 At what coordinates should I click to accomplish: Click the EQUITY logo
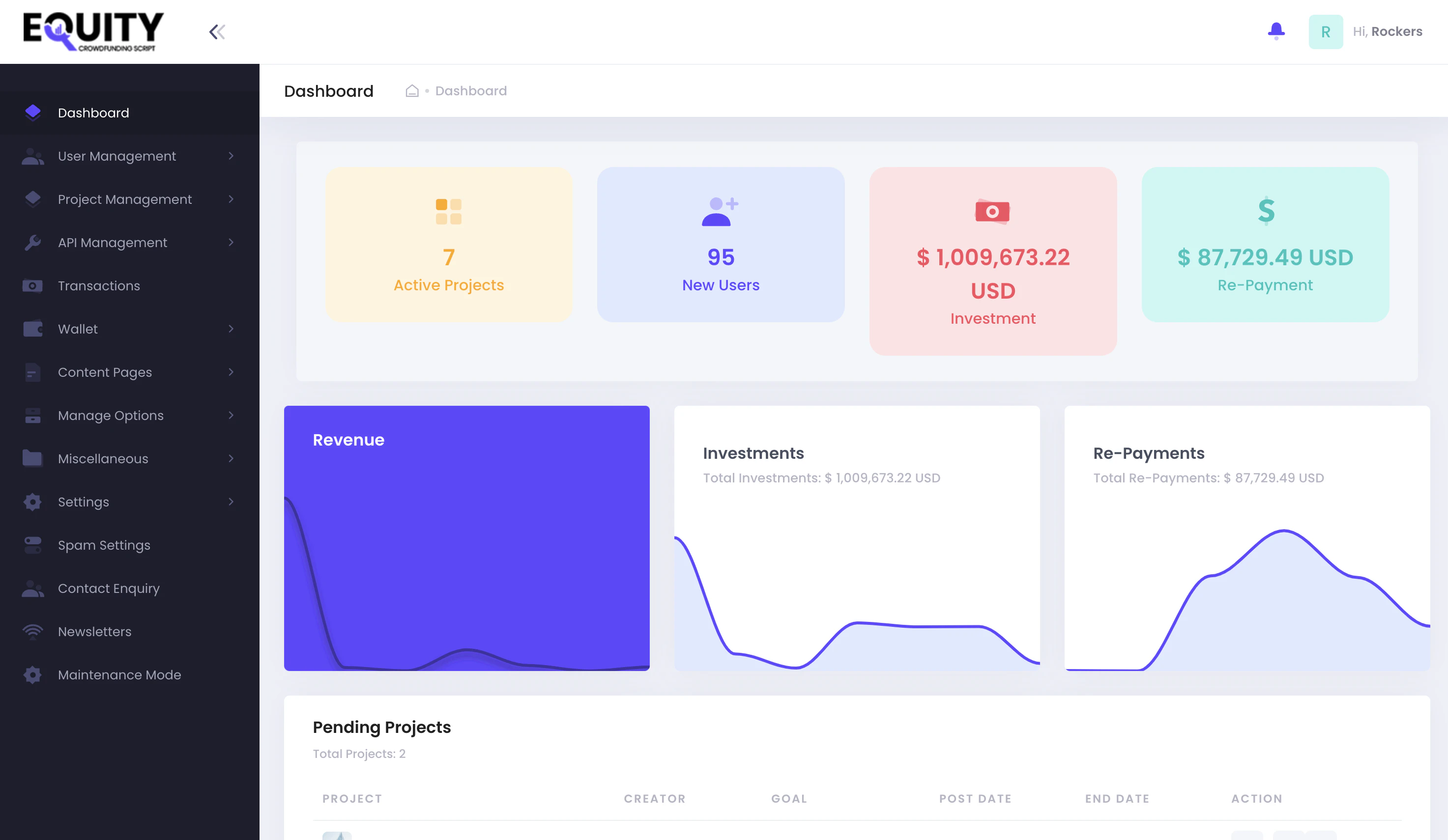click(92, 31)
